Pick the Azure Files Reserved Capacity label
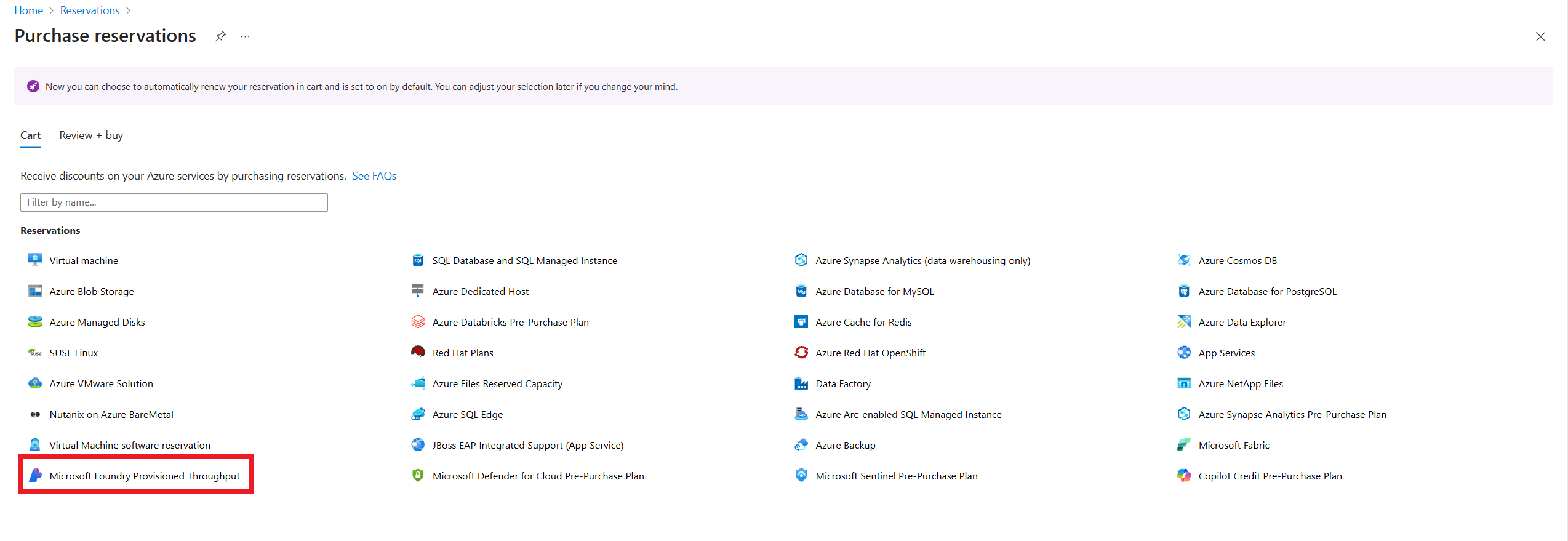 tap(497, 383)
